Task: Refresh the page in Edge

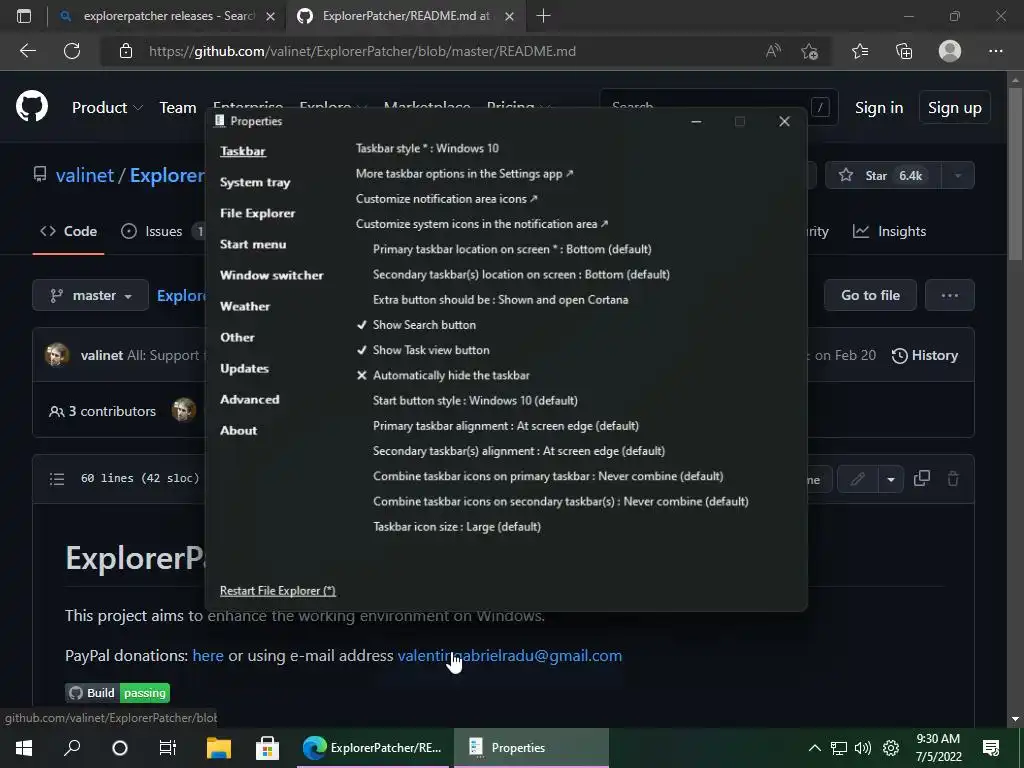Action: [x=72, y=51]
